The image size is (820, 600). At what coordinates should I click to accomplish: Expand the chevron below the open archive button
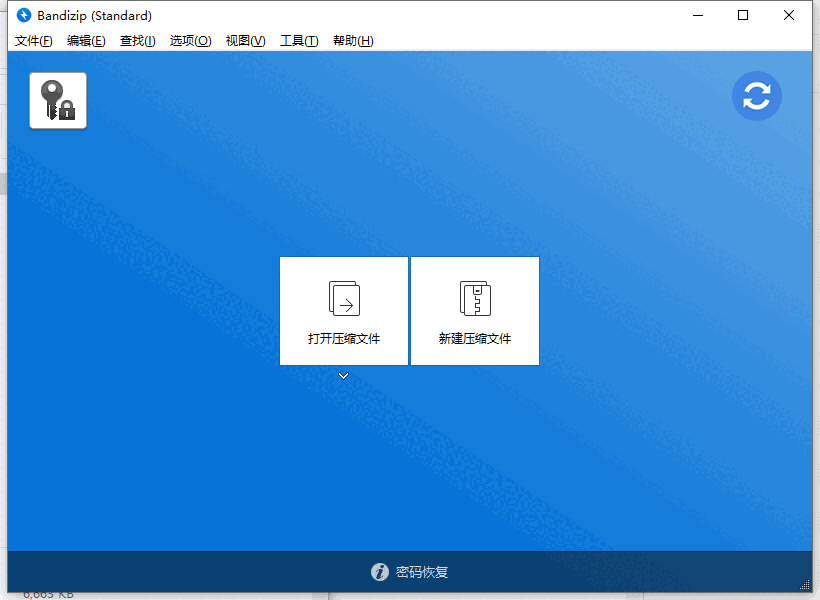pyautogui.click(x=343, y=376)
